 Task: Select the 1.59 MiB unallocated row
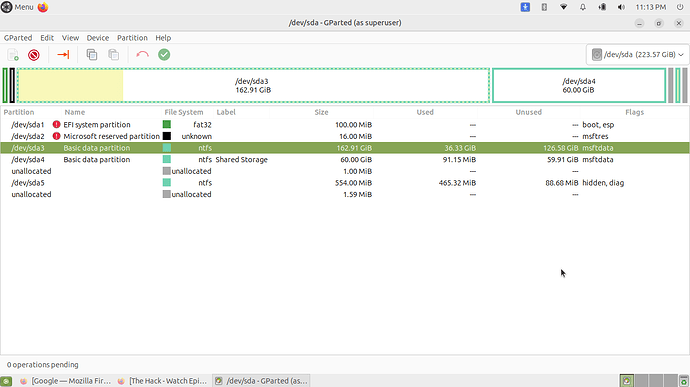345,194
